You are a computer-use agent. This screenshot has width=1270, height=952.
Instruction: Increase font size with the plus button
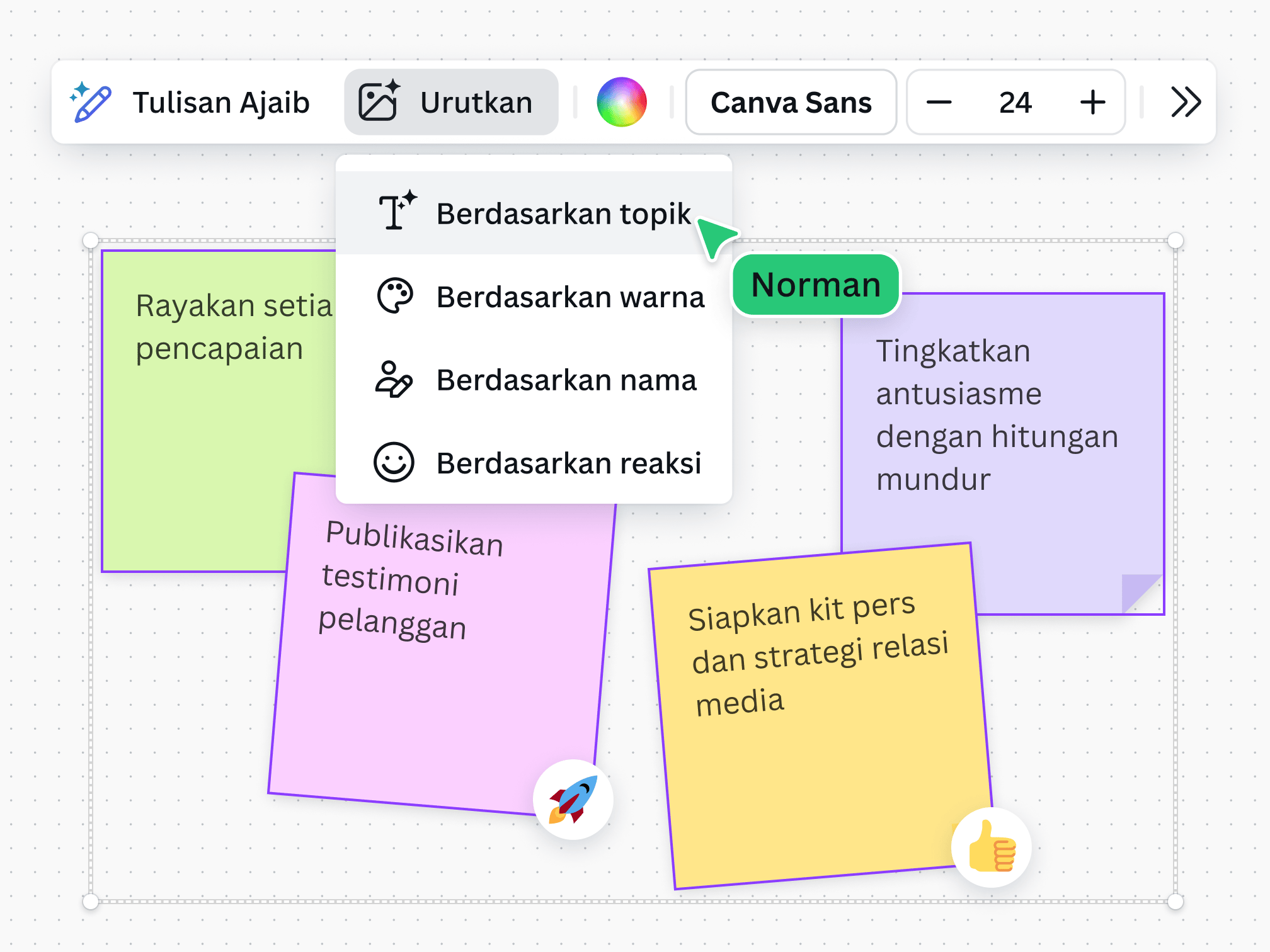click(x=1092, y=101)
